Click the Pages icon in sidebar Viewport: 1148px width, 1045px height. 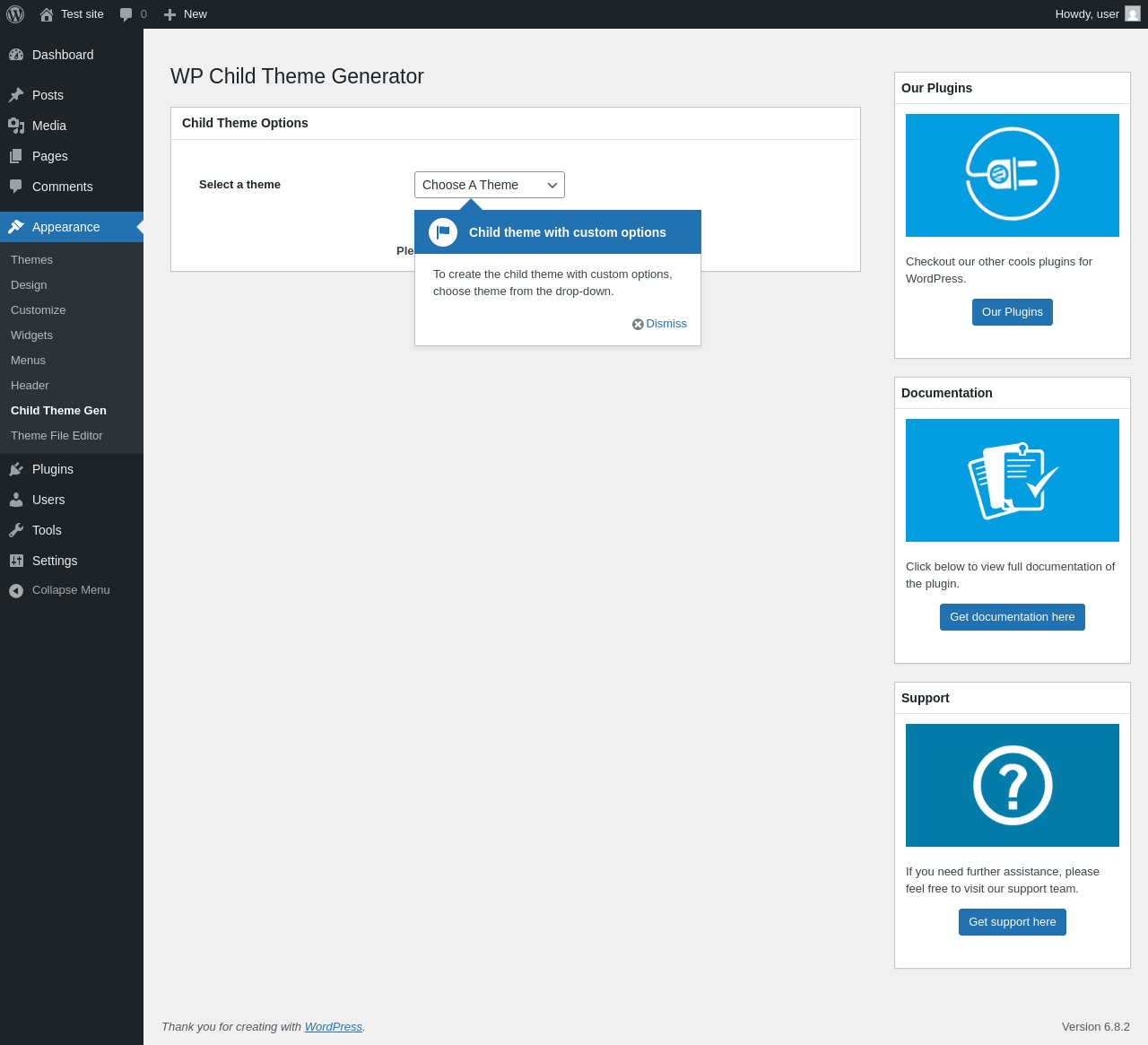16,156
